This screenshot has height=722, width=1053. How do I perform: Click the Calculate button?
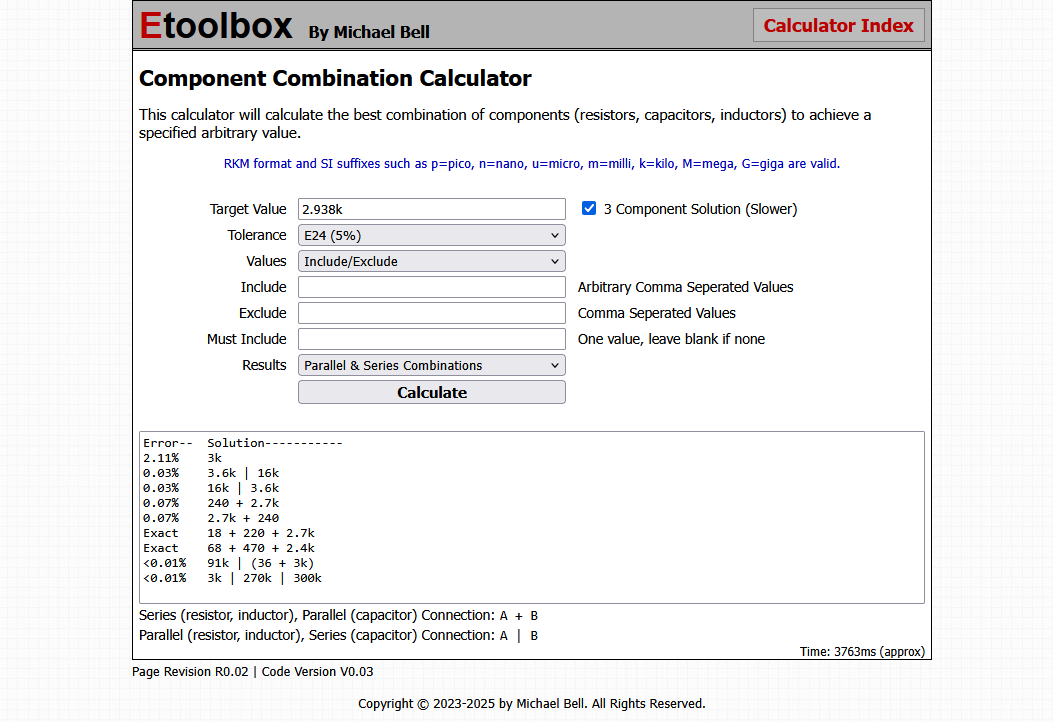[432, 392]
